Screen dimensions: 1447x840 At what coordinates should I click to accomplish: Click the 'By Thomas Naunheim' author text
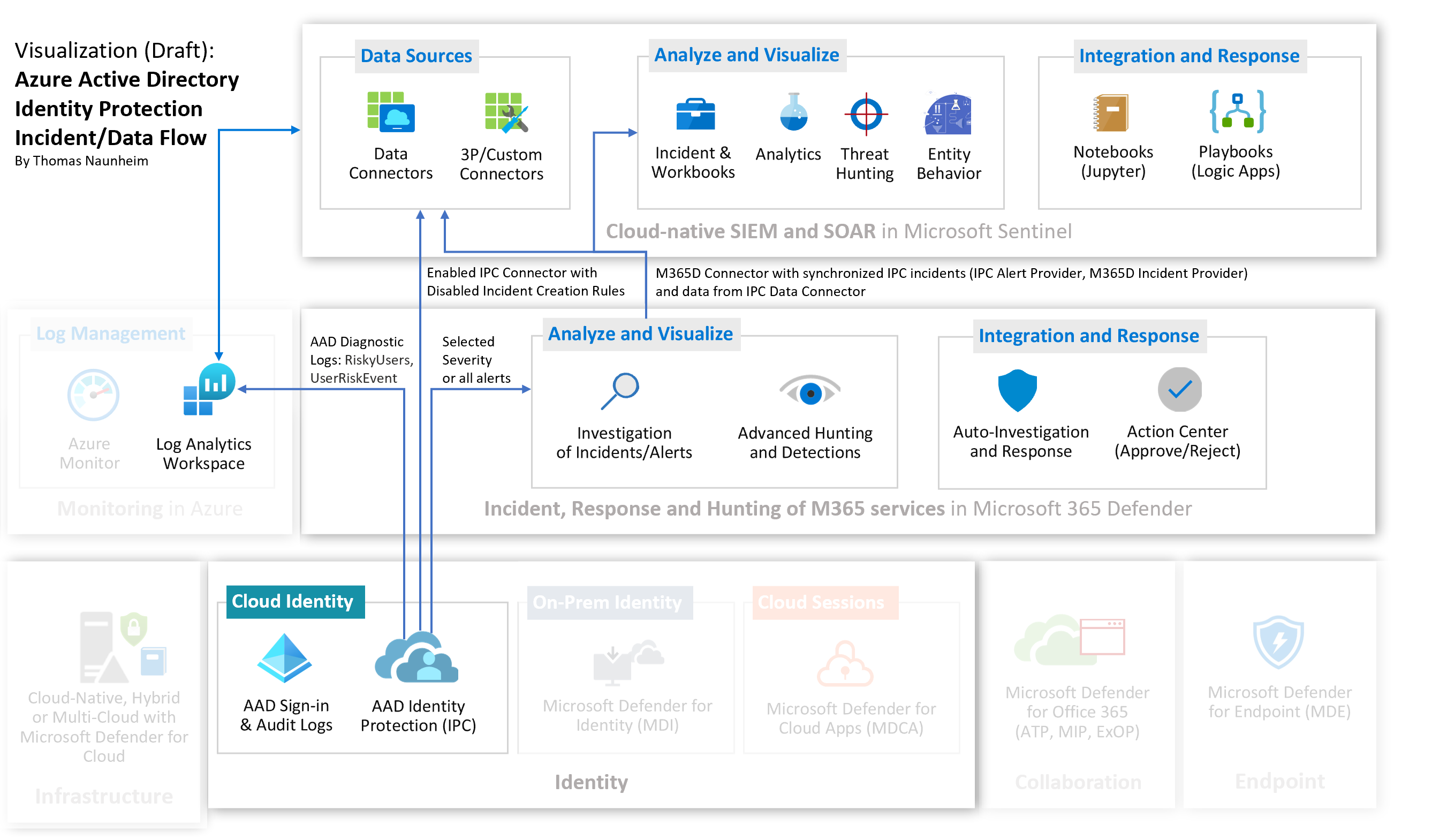pos(81,161)
